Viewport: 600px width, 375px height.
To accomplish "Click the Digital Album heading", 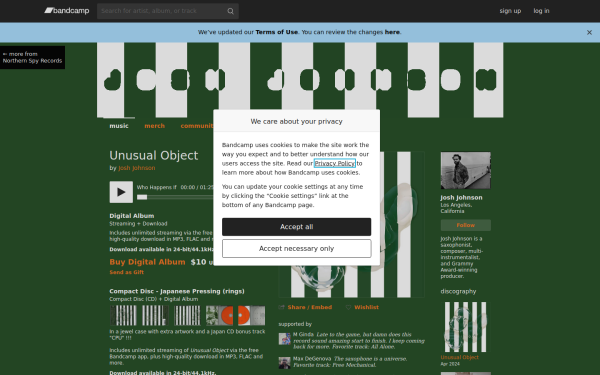I will tap(132, 216).
